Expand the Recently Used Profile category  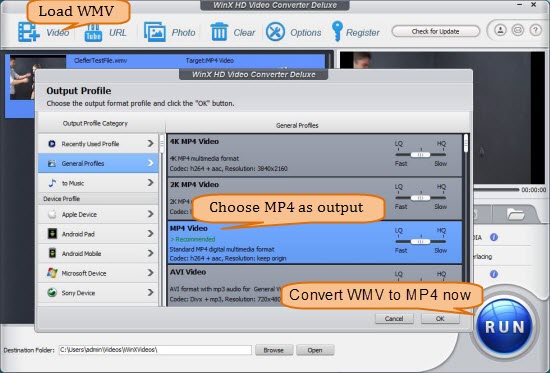pos(98,144)
